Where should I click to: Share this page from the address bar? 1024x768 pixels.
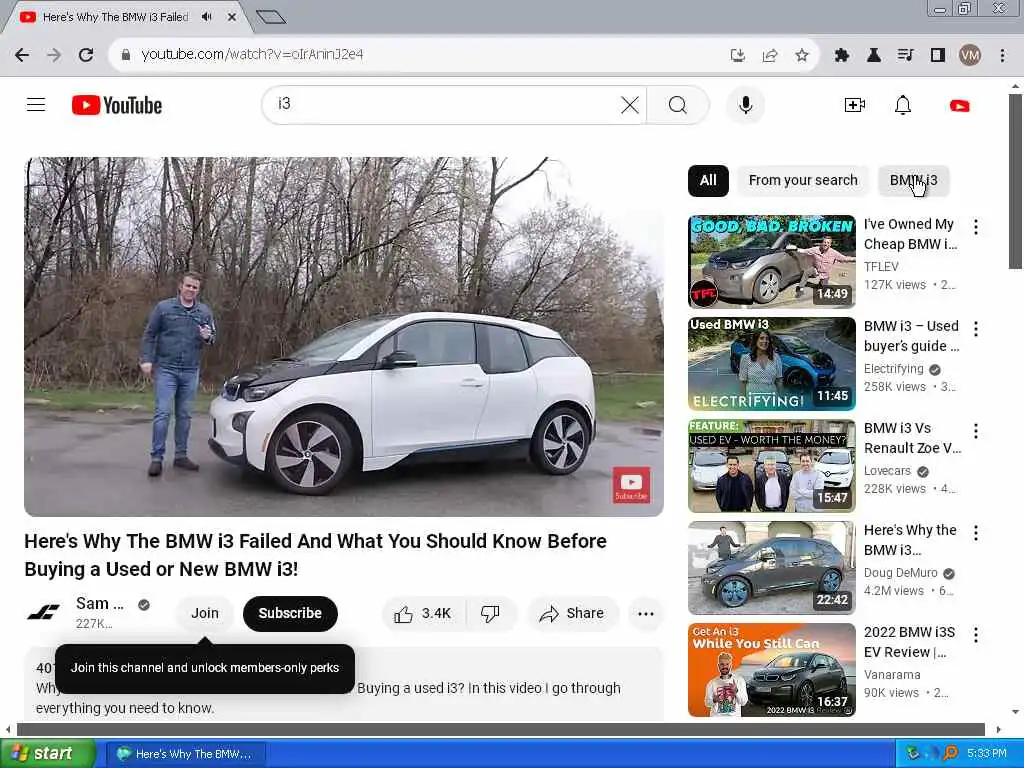coord(770,56)
